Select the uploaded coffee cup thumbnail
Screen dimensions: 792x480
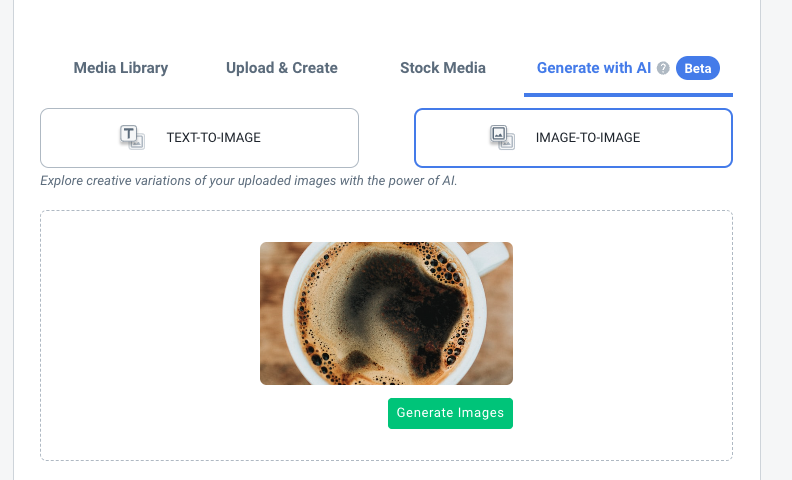tap(386, 313)
